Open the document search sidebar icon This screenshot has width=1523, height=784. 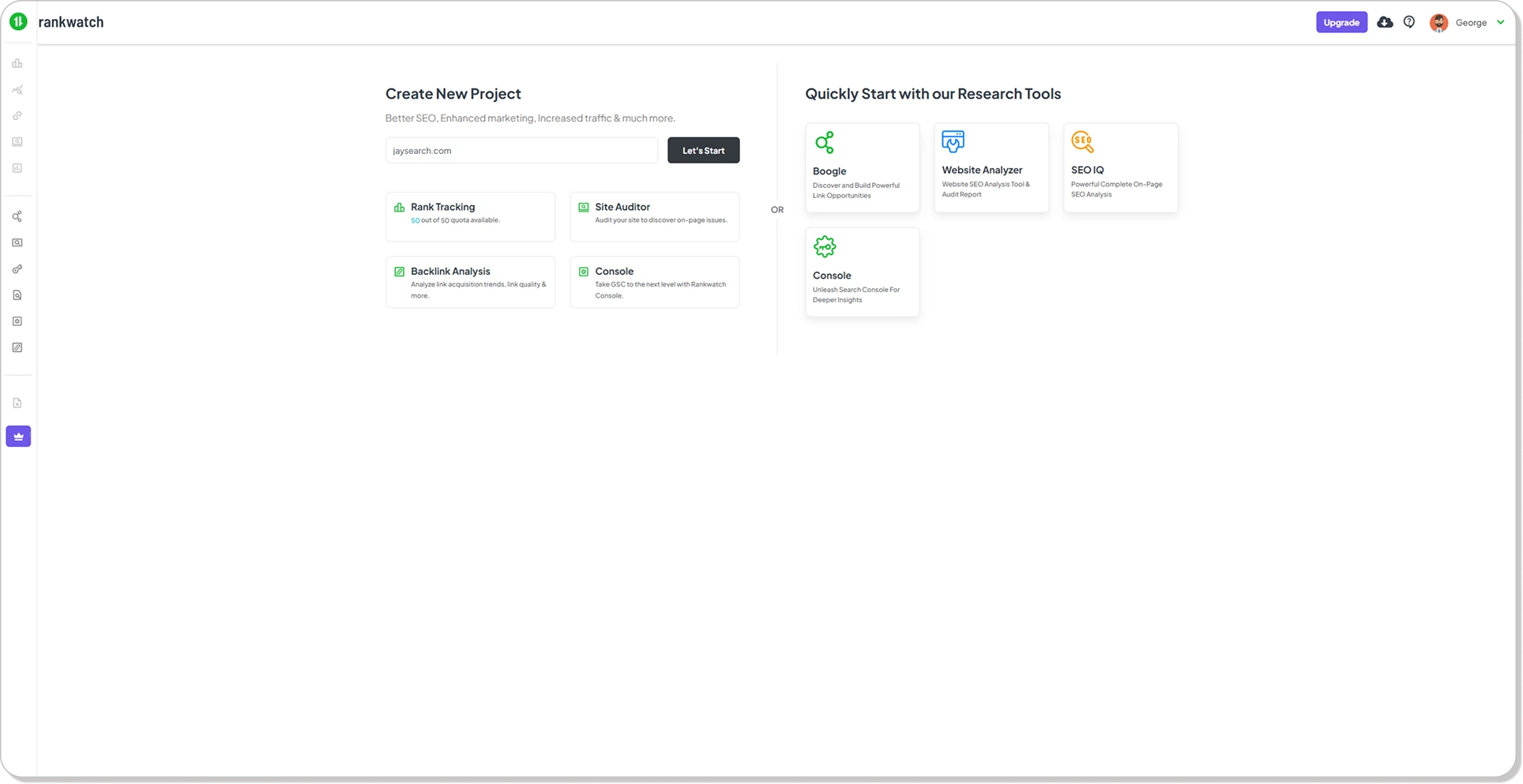[x=17, y=295]
